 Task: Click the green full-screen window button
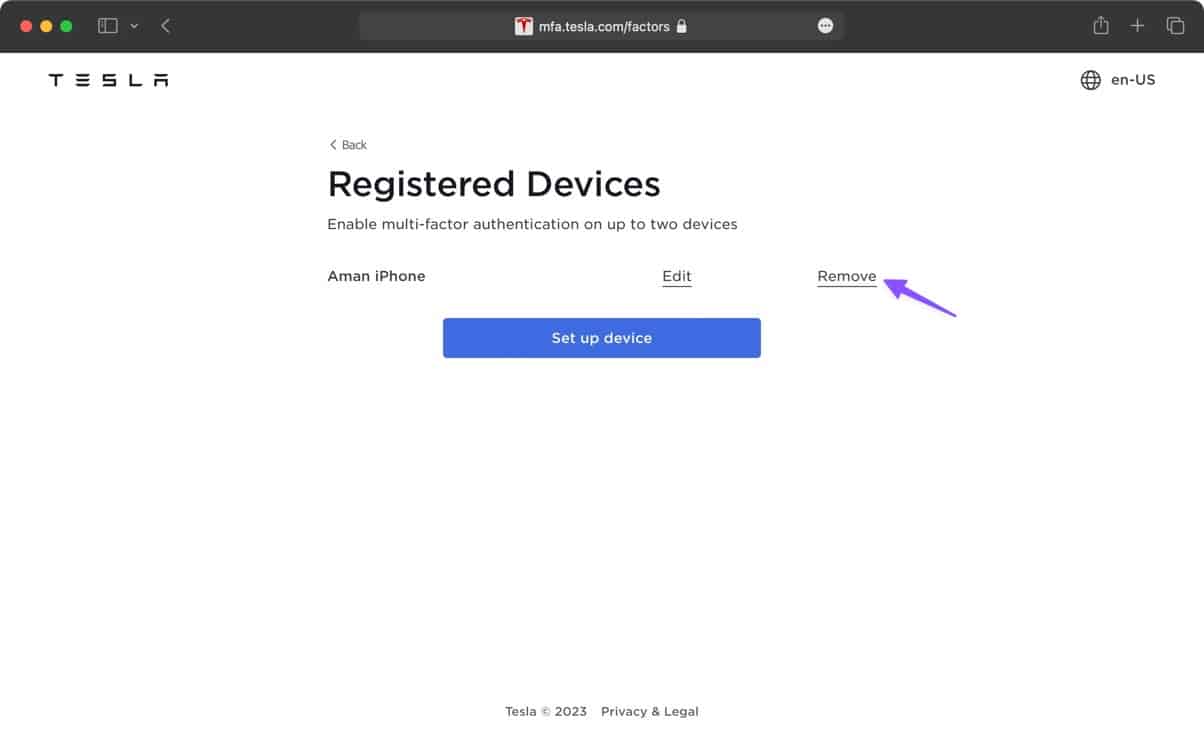tap(66, 26)
